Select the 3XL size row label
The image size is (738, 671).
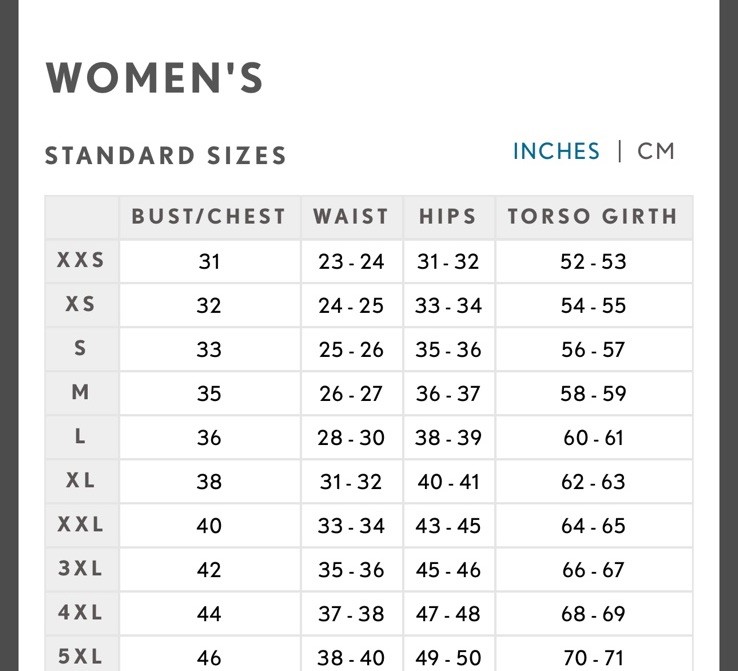81,568
